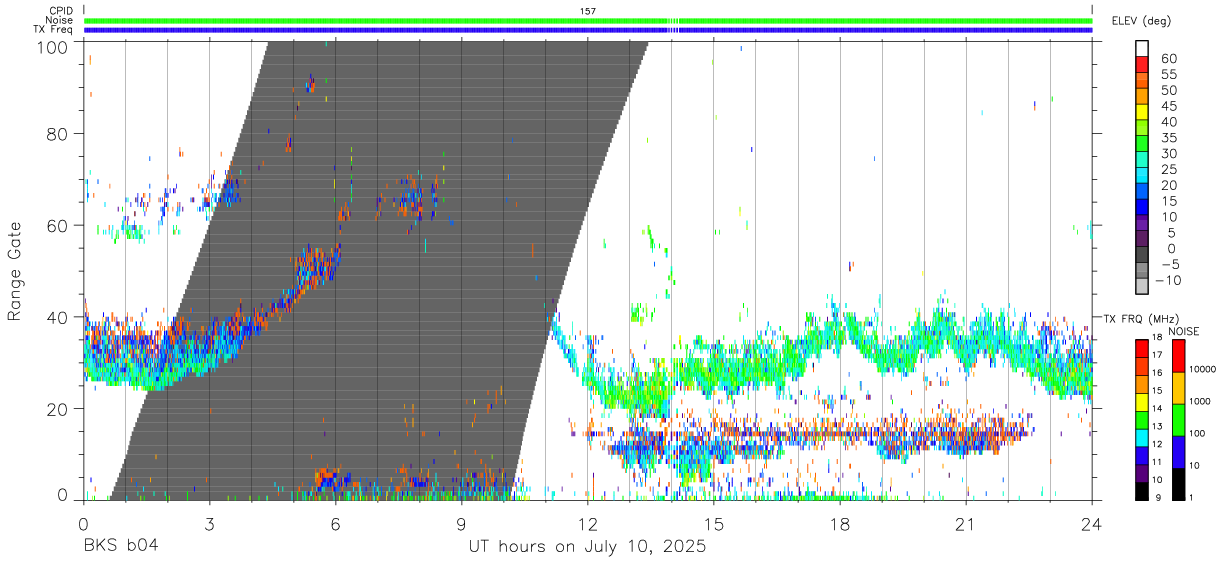Click the green Noise strip above the plot
This screenshot has height=567, width=1228.
(x=588, y=20)
